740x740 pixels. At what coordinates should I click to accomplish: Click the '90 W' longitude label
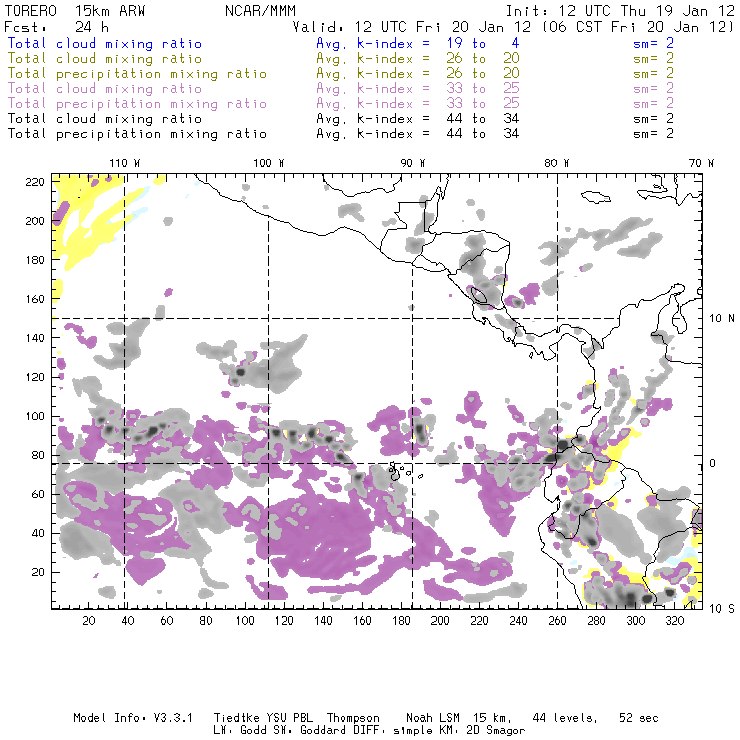tap(413, 163)
